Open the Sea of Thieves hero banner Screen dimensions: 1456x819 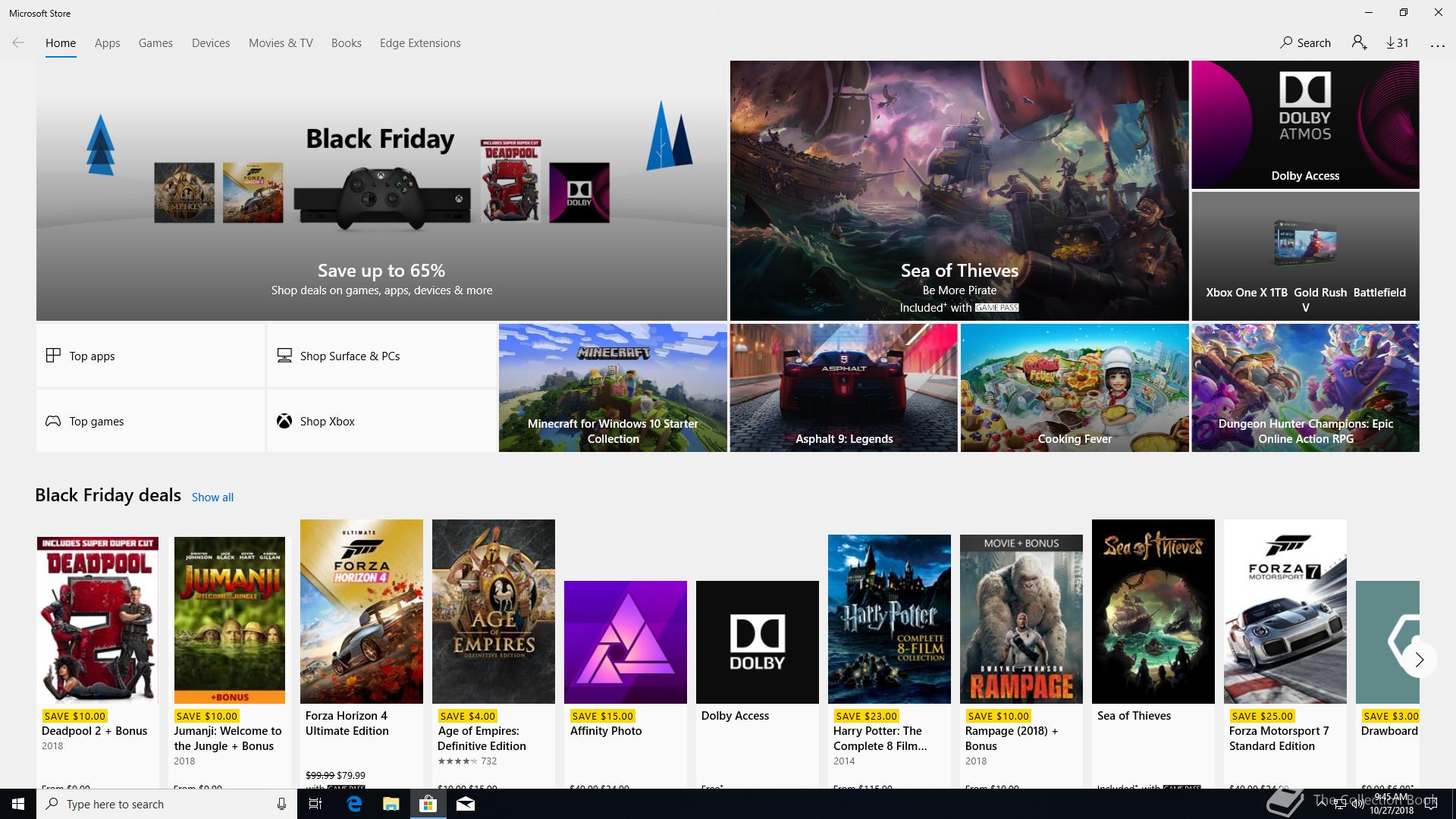[x=959, y=190]
